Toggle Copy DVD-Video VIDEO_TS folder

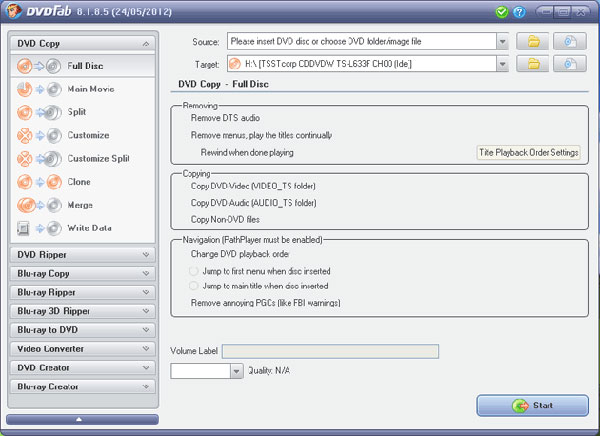pyautogui.click(x=253, y=186)
